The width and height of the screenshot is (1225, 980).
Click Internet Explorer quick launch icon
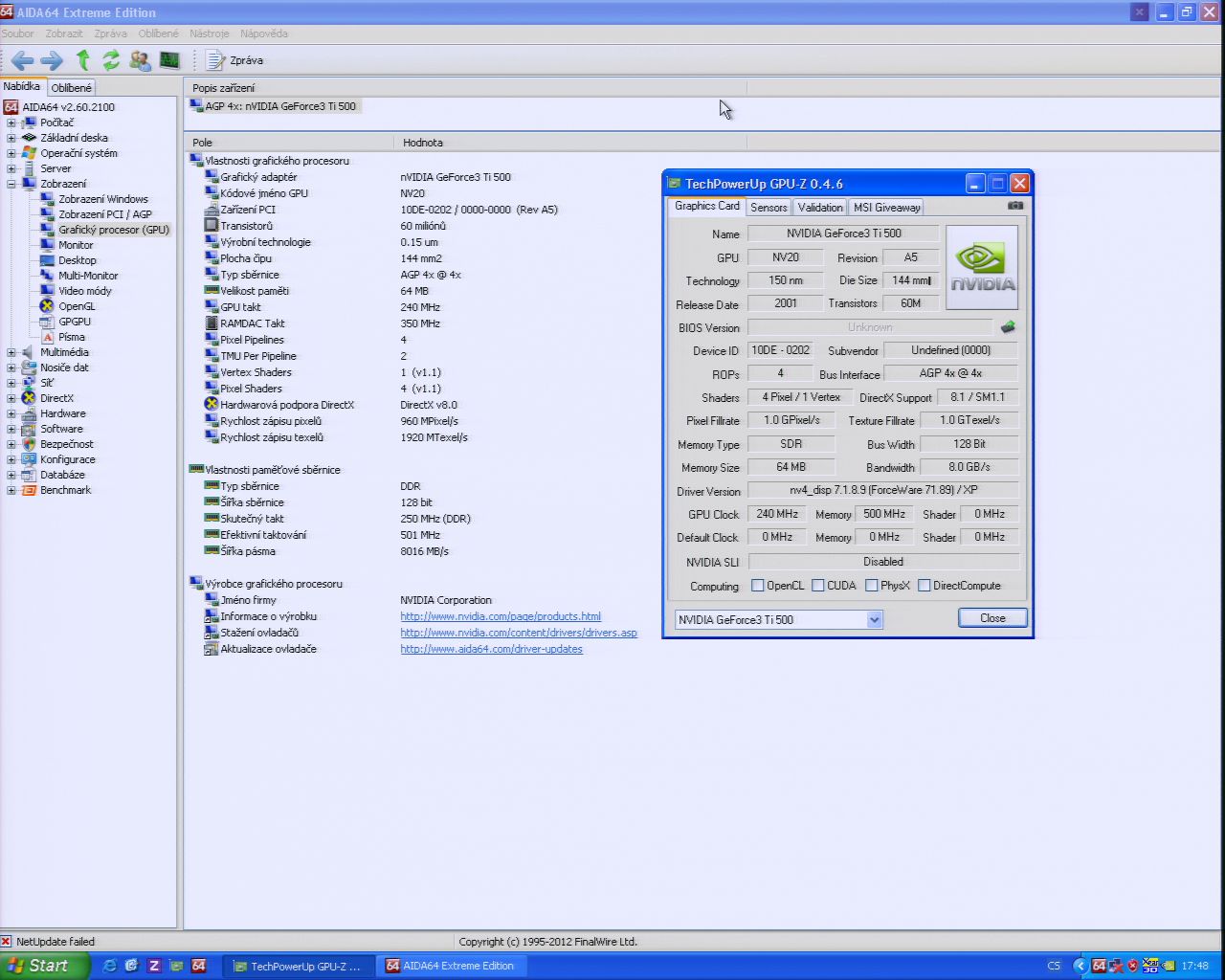(109, 966)
